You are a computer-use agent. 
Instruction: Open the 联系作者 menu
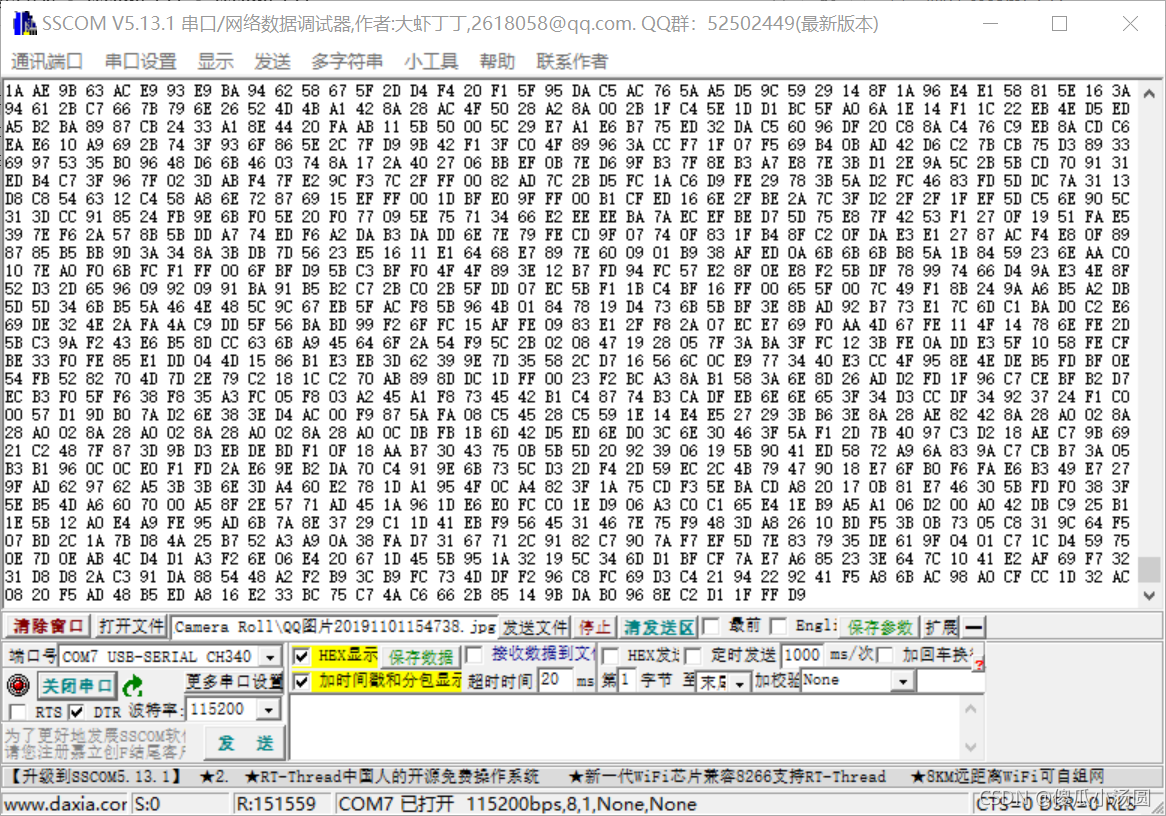[x=572, y=61]
